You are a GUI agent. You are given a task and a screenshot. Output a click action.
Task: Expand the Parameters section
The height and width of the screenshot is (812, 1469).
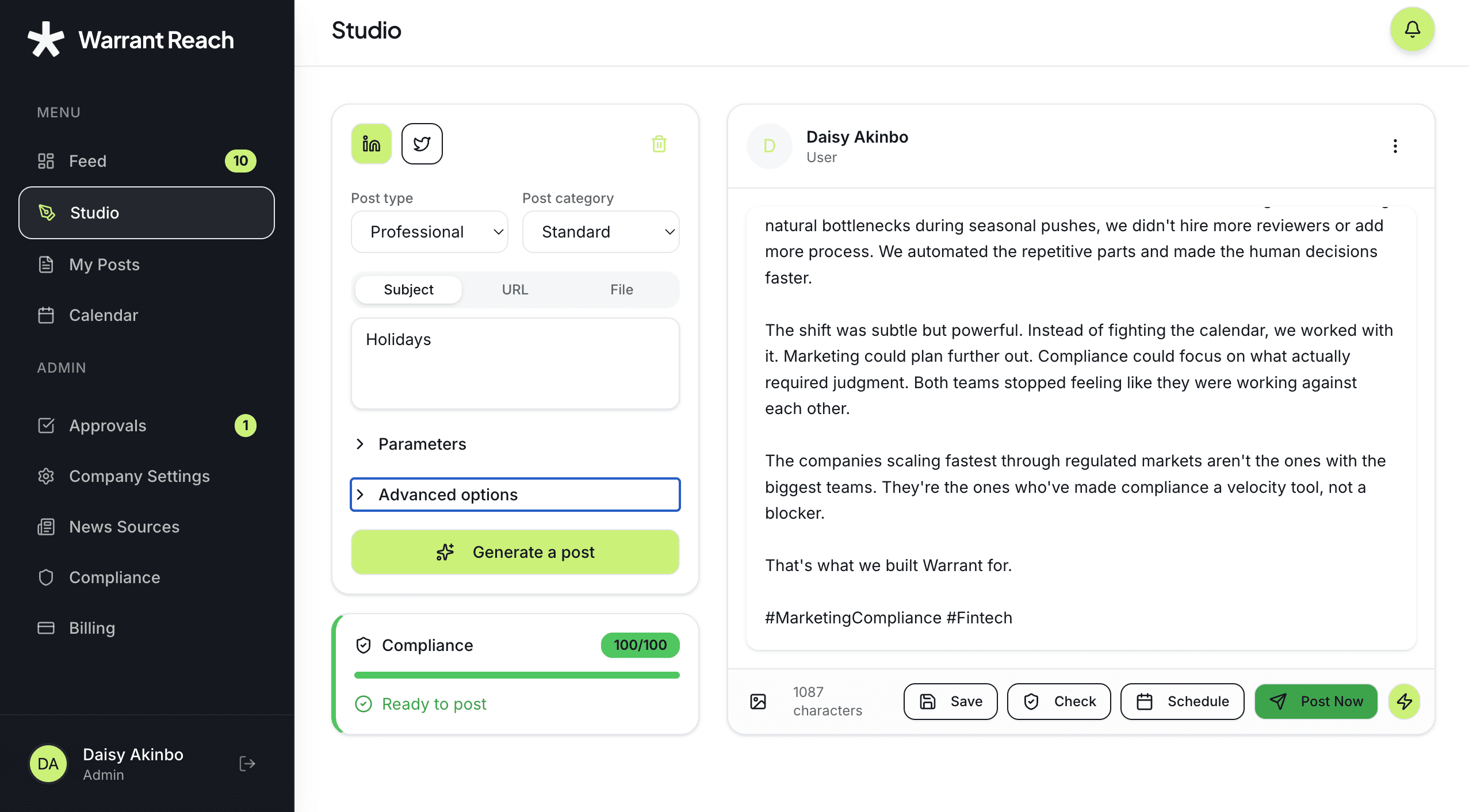pyautogui.click(x=422, y=444)
